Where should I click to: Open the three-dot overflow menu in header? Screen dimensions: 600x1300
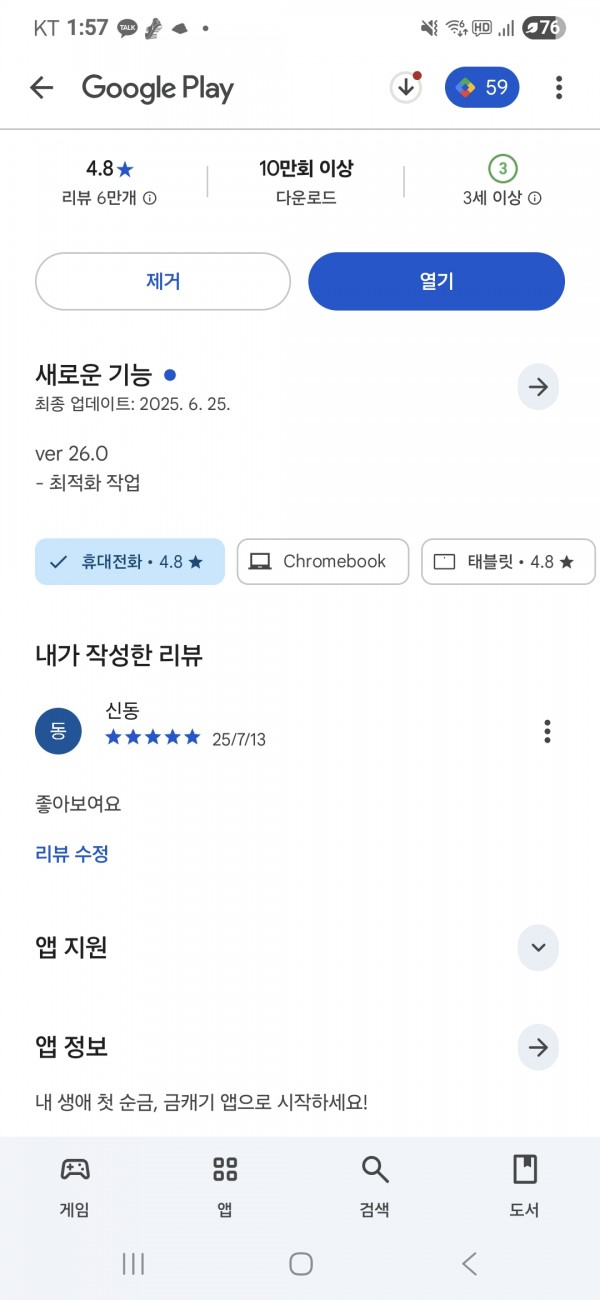coord(559,88)
